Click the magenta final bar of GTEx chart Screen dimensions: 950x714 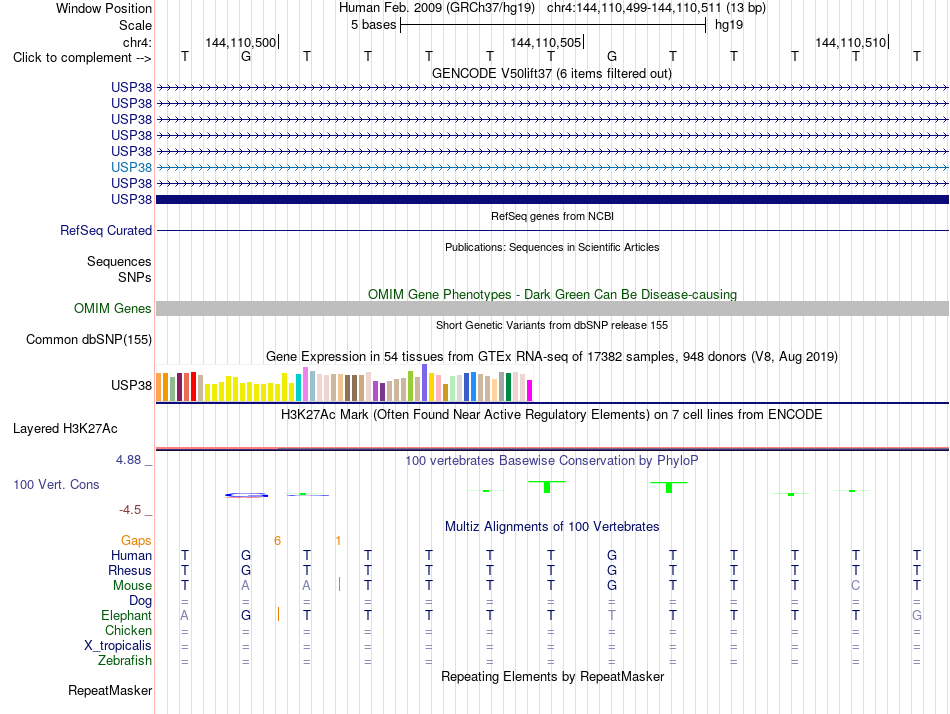[530, 390]
